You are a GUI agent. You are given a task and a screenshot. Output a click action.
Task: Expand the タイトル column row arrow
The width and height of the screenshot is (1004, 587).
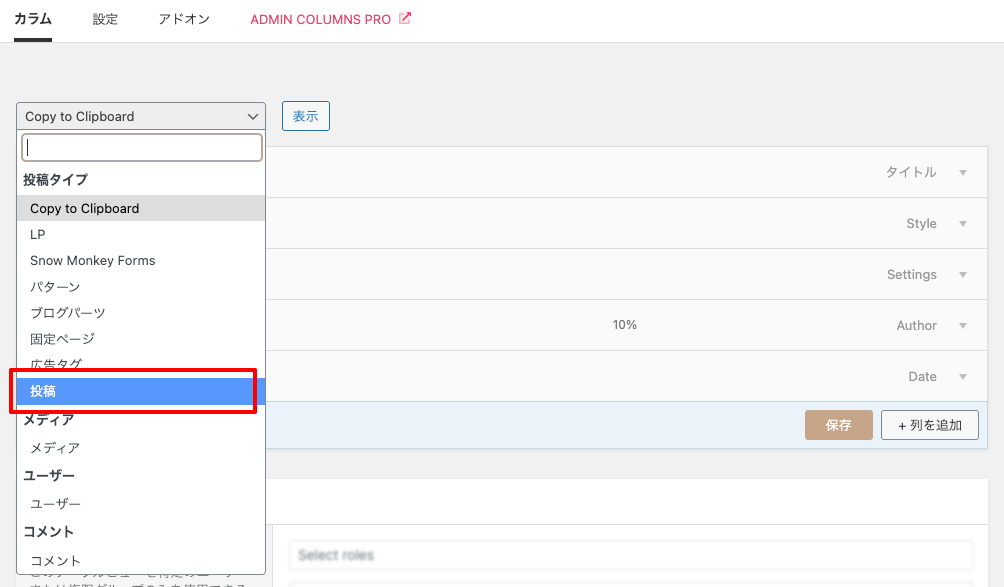click(963, 173)
